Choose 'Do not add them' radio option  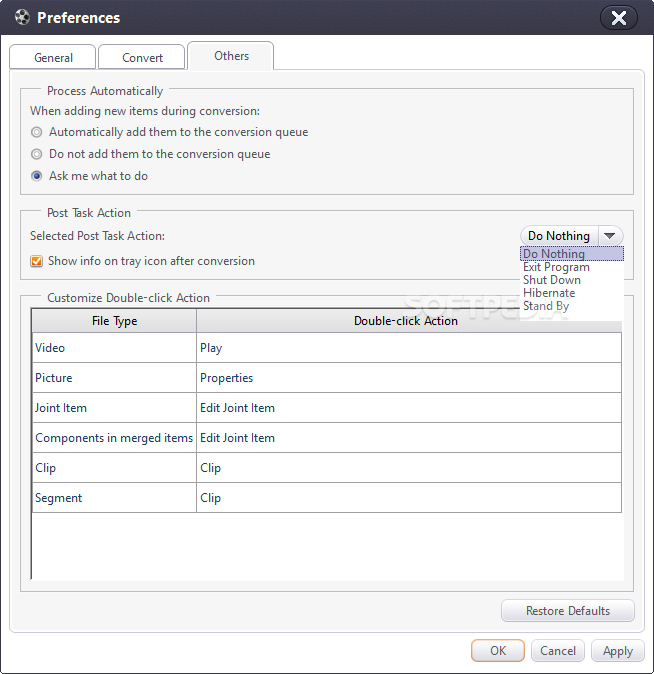coord(37,154)
